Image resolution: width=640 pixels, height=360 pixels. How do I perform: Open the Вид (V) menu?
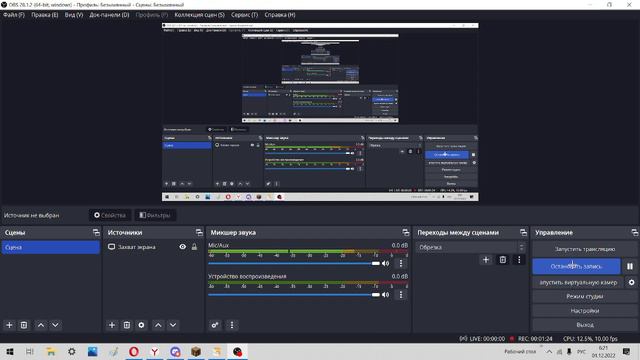(x=74, y=15)
